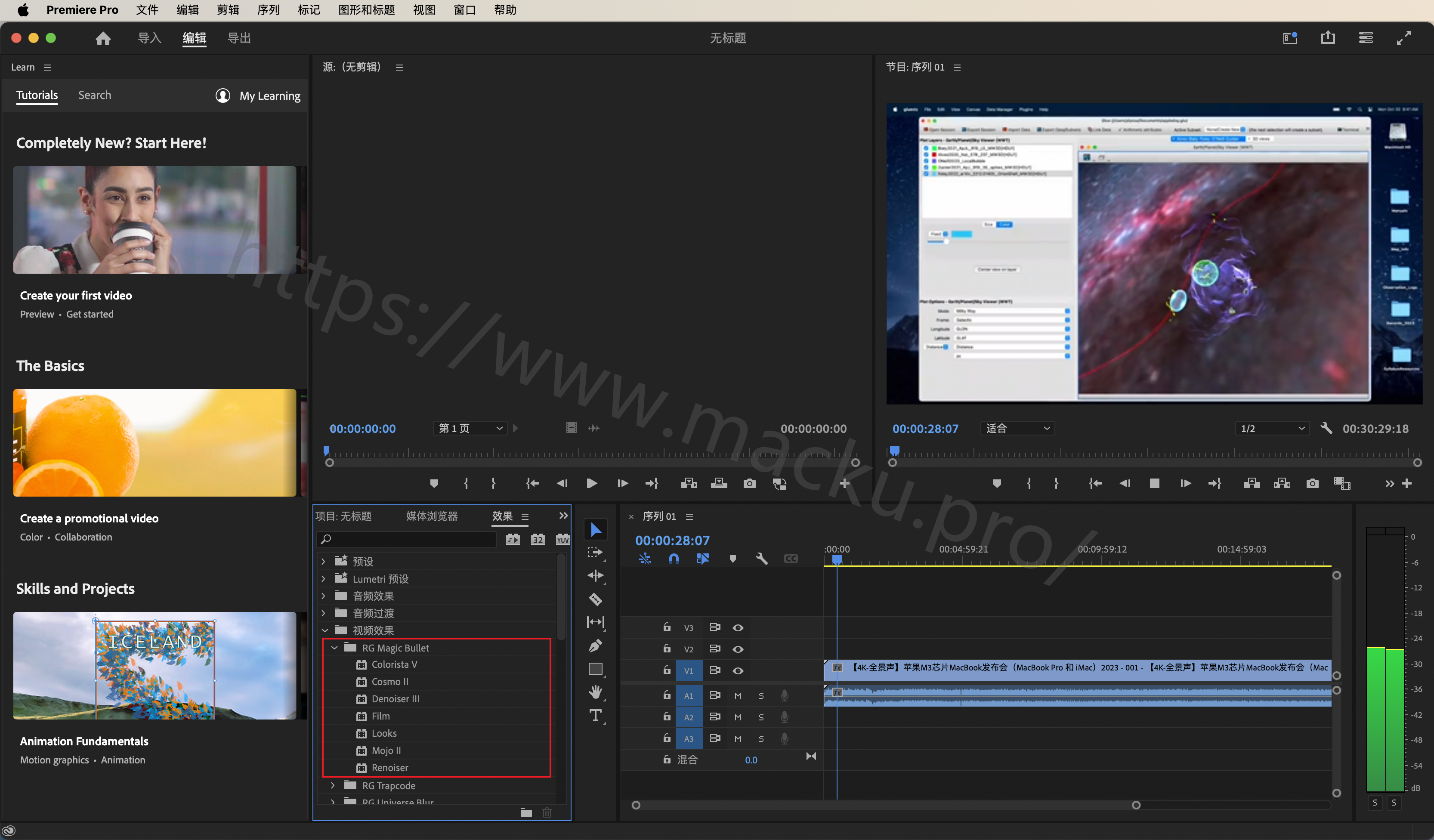This screenshot has height=840, width=1434.
Task: Click Export Frame camera in Source monitor
Action: pos(749,483)
